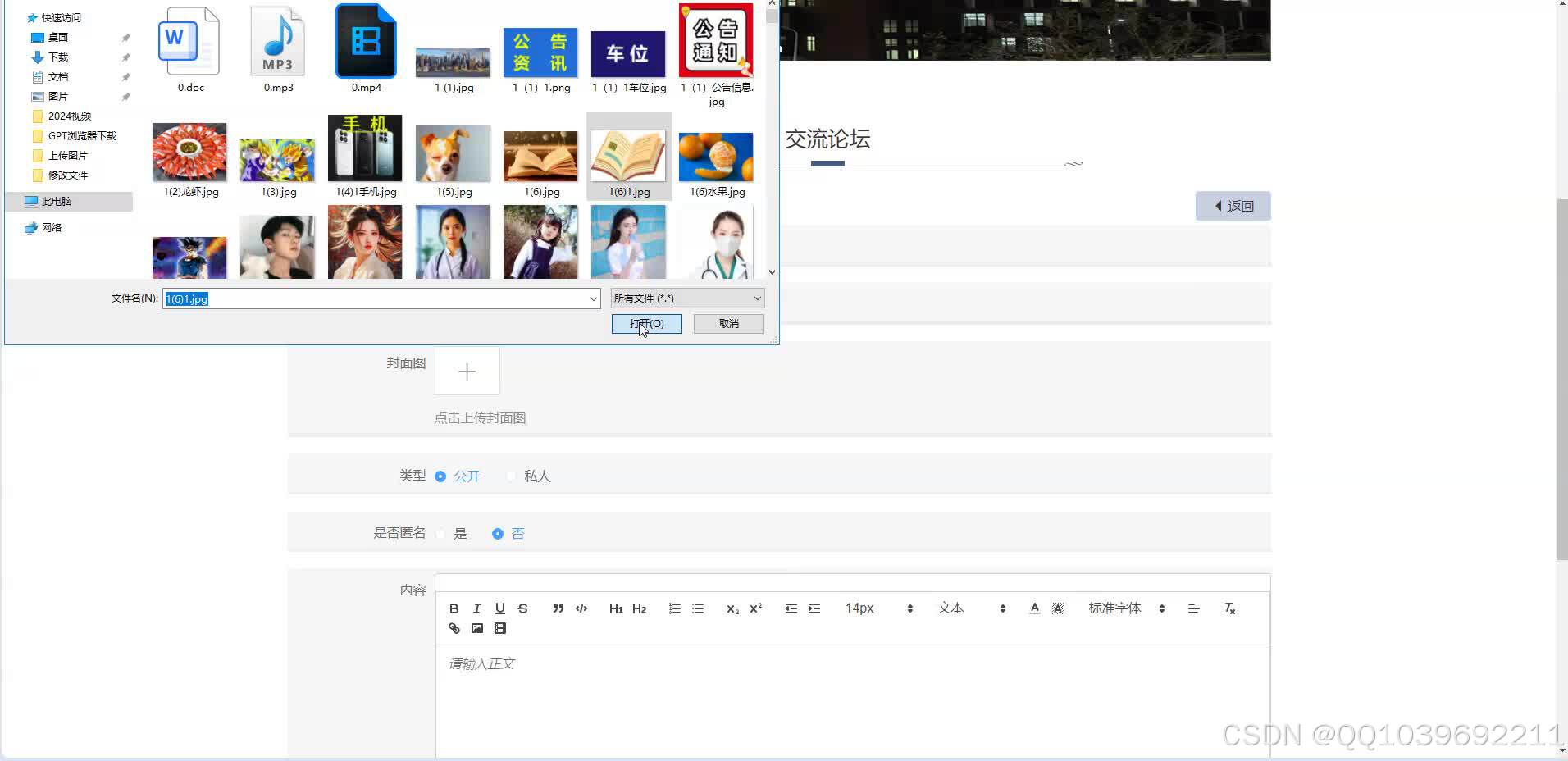The width and height of the screenshot is (1568, 761).
Task: Insert an image using the editor image icon
Action: coord(477,628)
